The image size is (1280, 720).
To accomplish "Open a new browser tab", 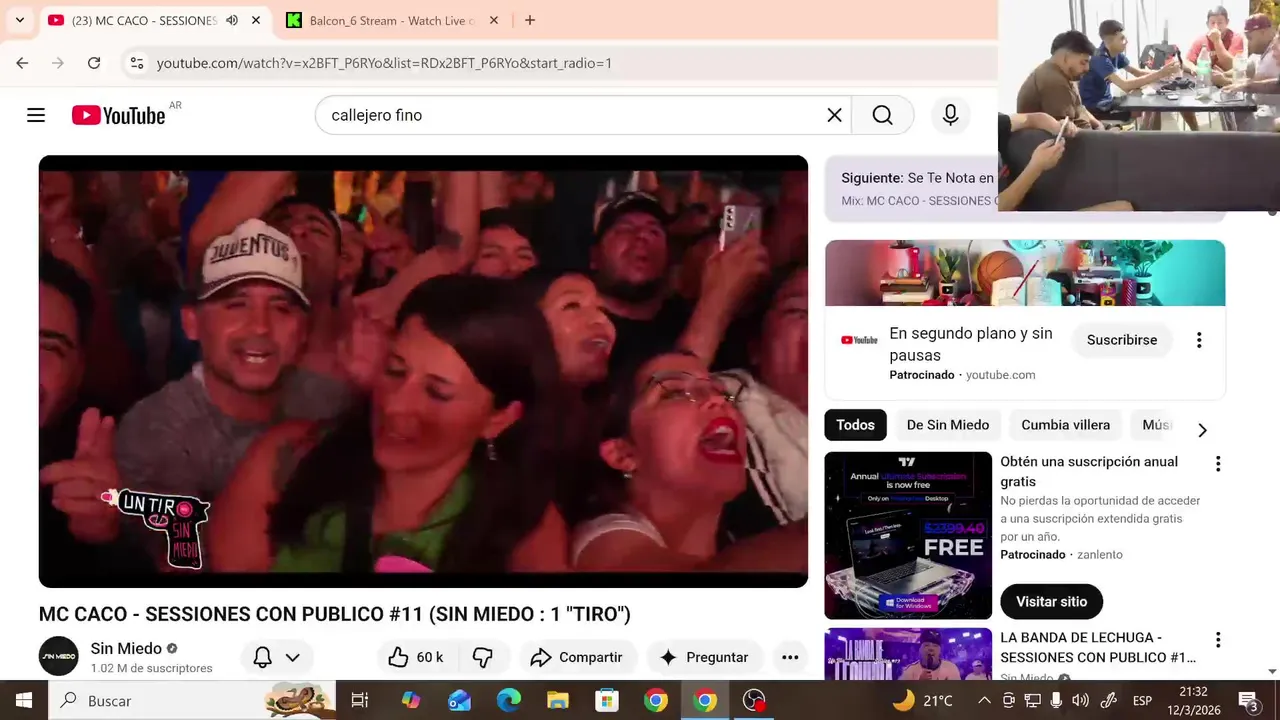I will point(530,20).
